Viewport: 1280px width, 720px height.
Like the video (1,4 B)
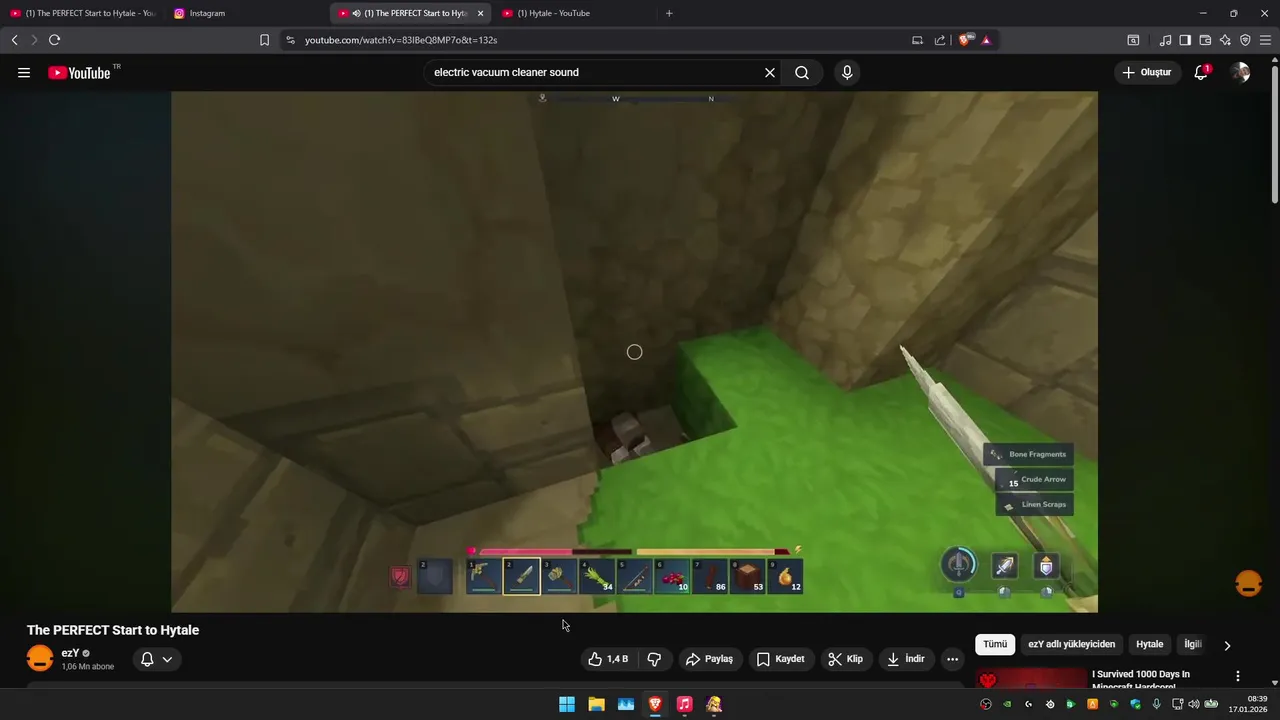(x=608, y=659)
